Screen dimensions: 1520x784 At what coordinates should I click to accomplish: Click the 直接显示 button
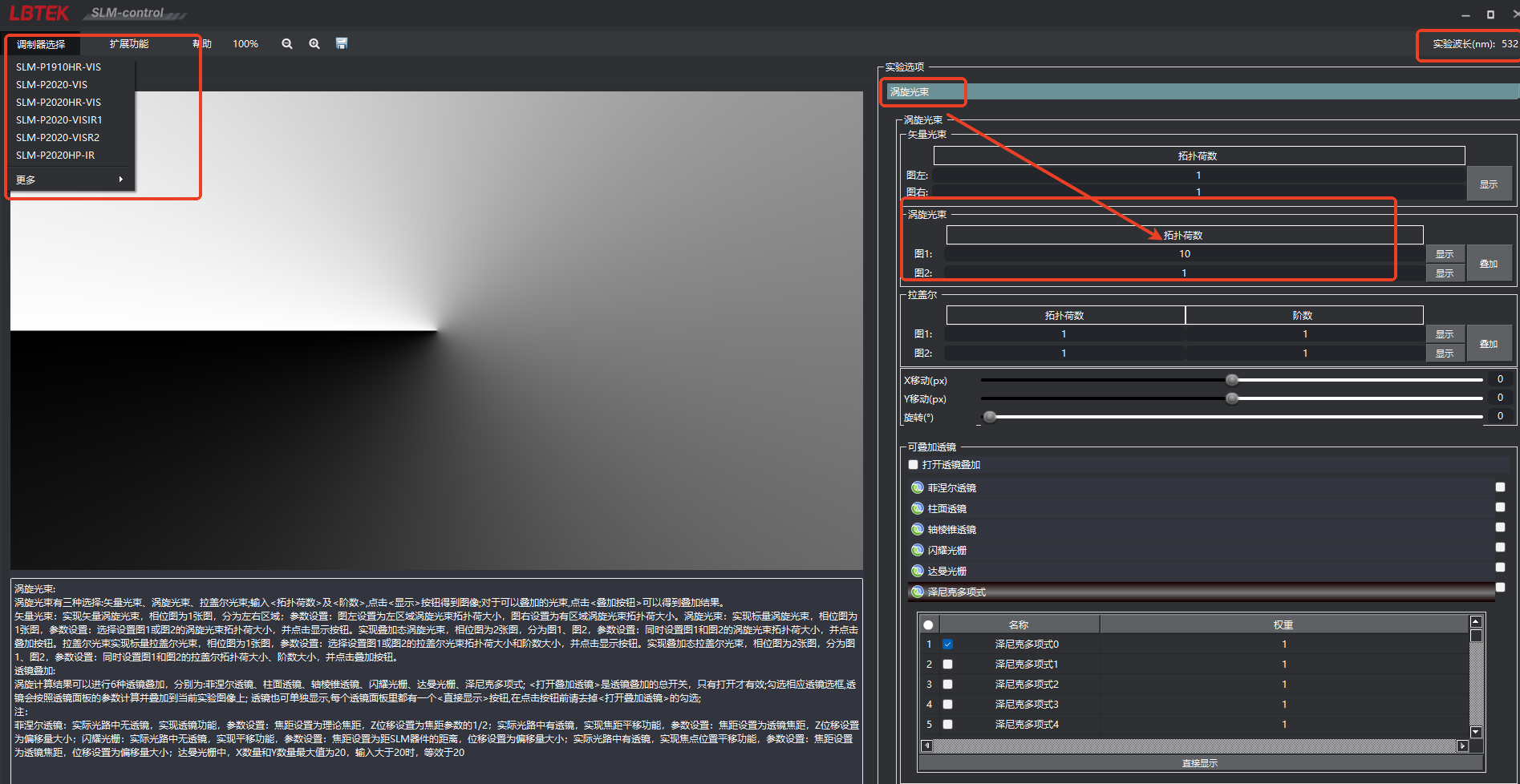tap(1200, 763)
